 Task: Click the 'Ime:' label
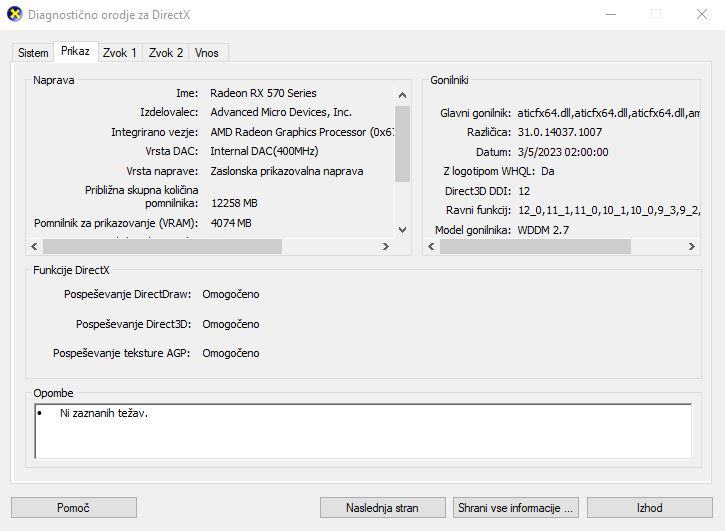[x=187, y=93]
